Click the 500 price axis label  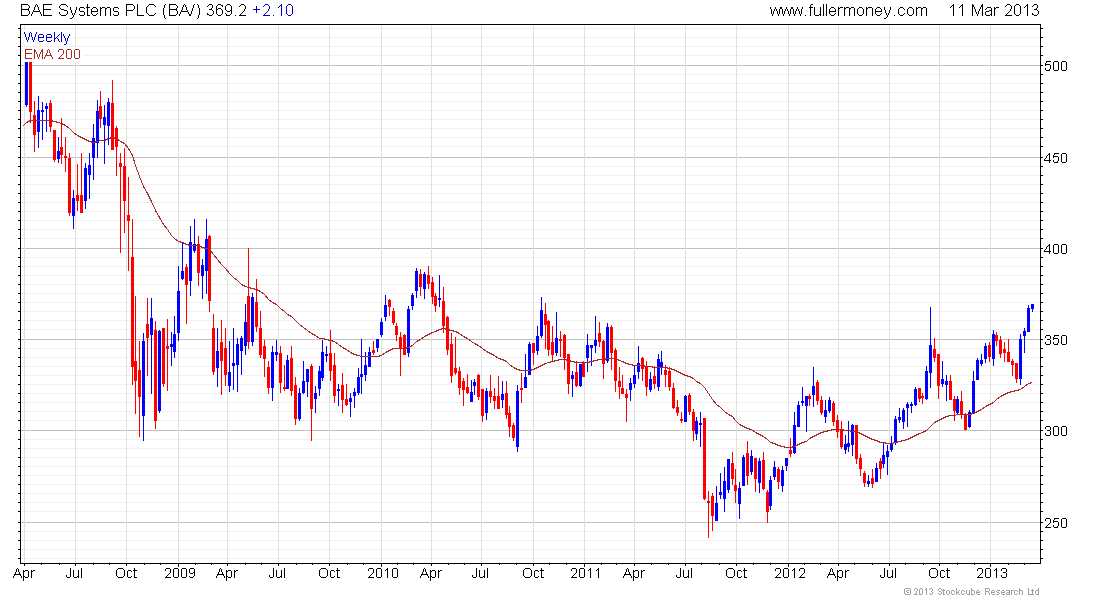pos(1056,66)
